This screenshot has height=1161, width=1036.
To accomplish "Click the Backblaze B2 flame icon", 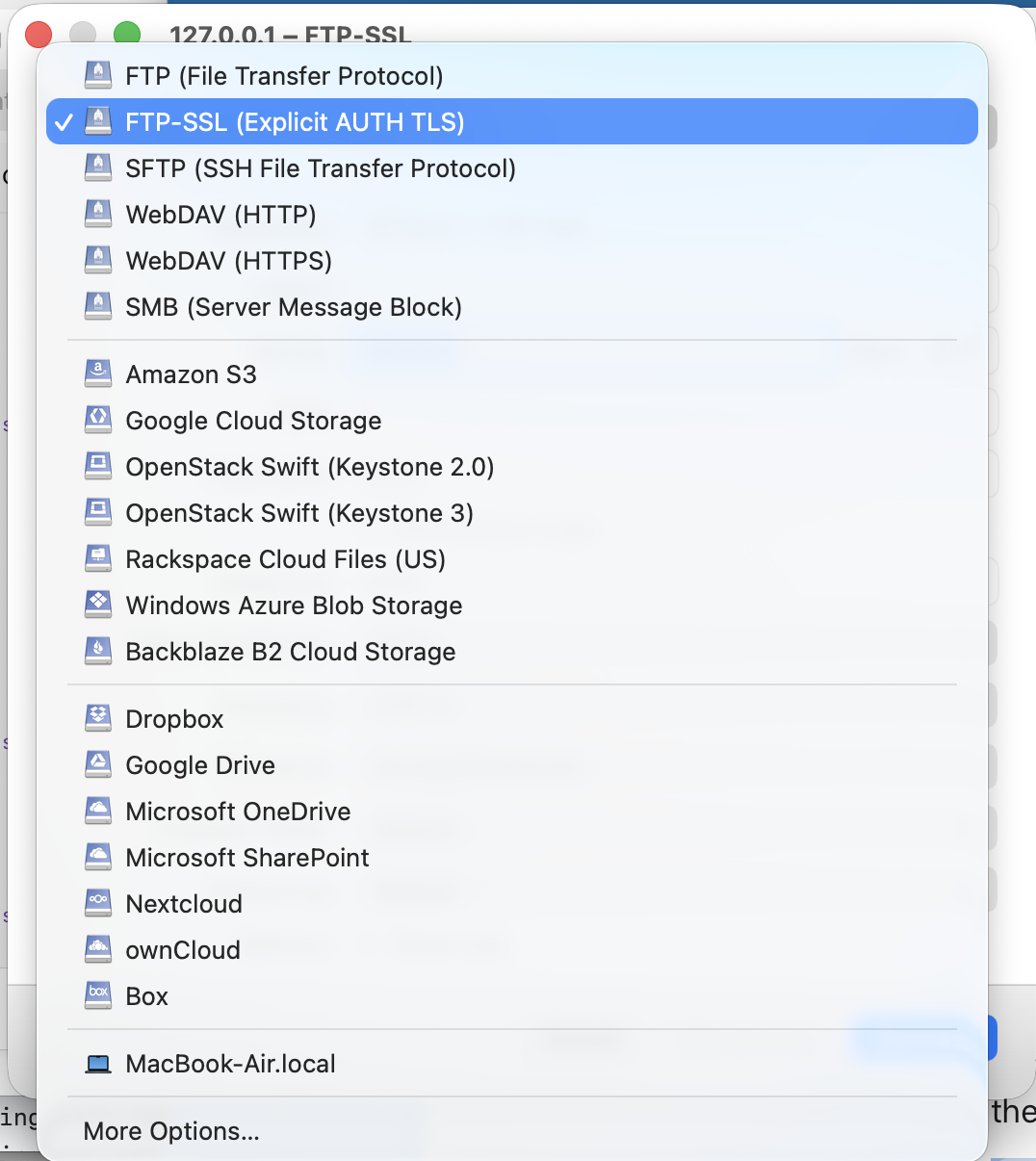I will click(x=98, y=652).
